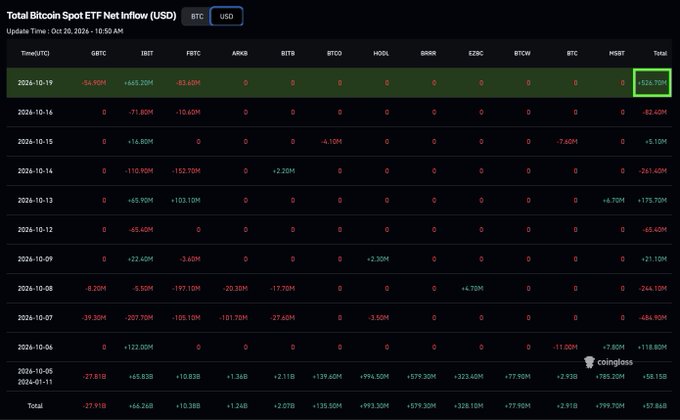Click the -197.10M FBTC cell
680x420 pixels.
pyautogui.click(x=186, y=289)
